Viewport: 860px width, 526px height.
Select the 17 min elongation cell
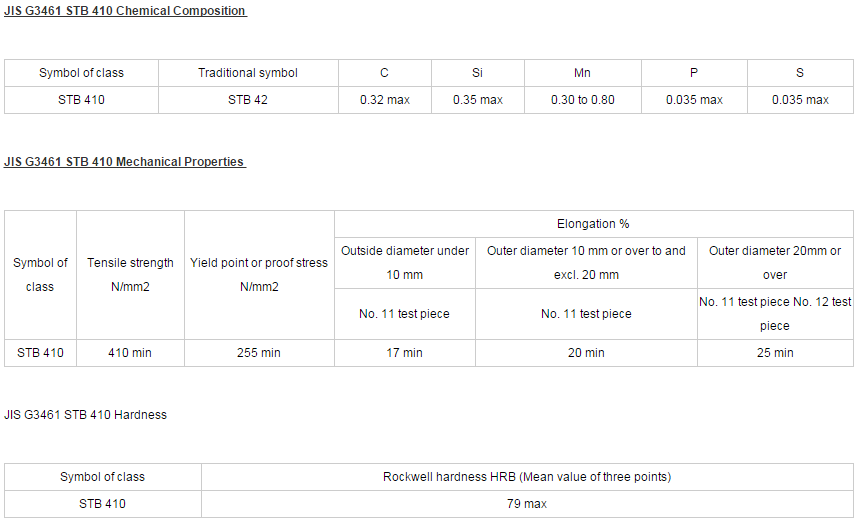(x=405, y=353)
